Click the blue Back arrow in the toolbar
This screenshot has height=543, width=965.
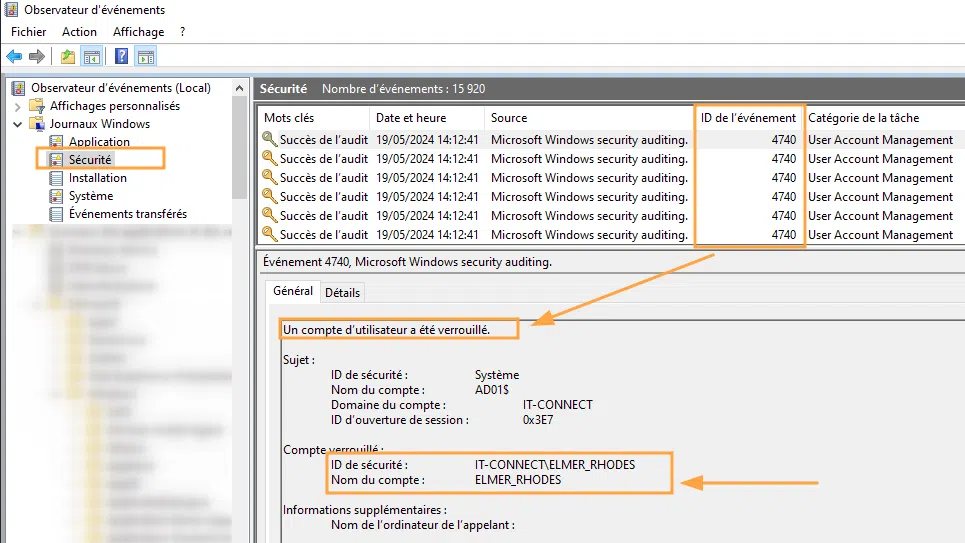[14, 56]
